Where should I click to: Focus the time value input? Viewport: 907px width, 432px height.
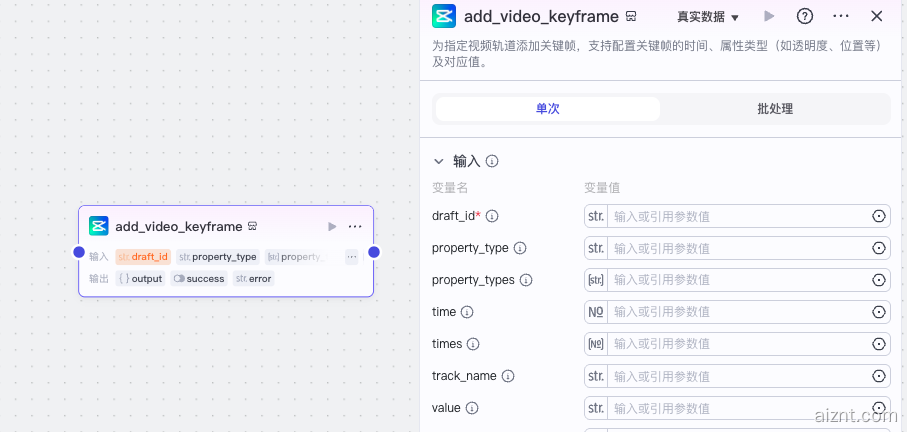coord(739,312)
